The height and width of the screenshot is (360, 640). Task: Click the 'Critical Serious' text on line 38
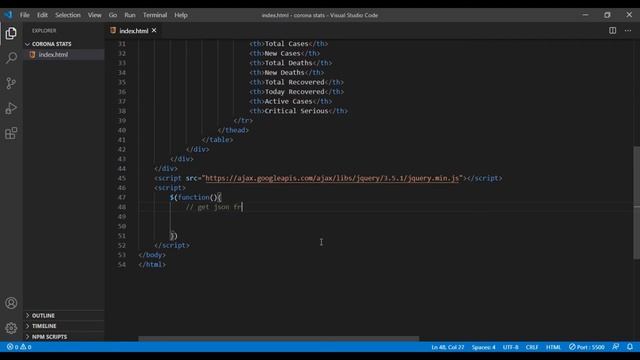click(296, 111)
